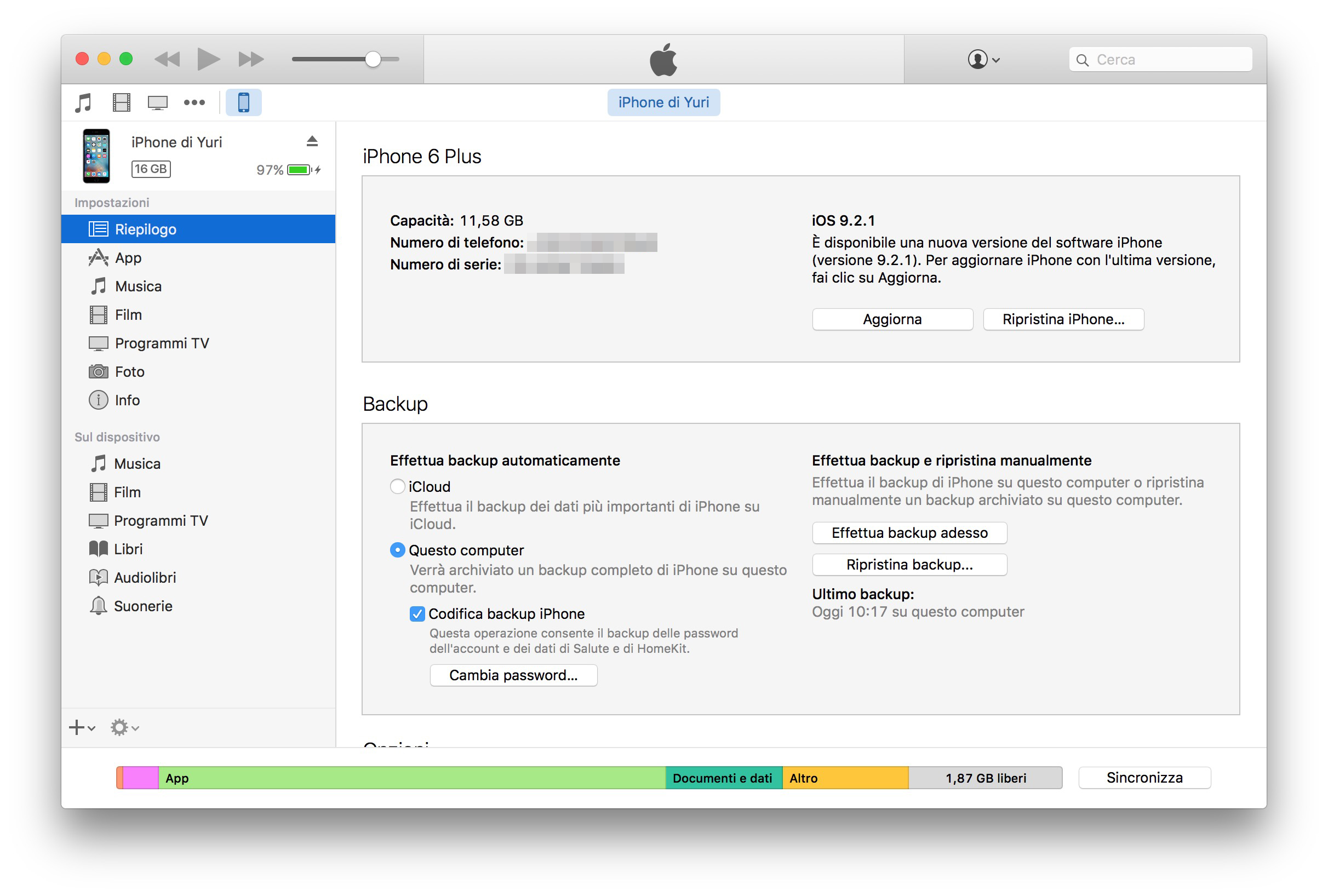
Task: Open the TV shows monitor icon
Action: (x=157, y=103)
